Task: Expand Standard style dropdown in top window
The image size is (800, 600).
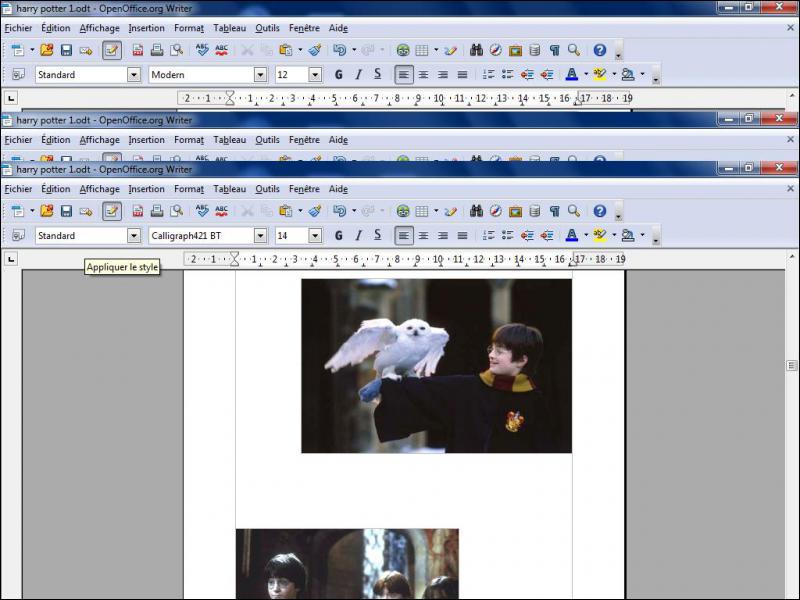Action: tap(134, 75)
